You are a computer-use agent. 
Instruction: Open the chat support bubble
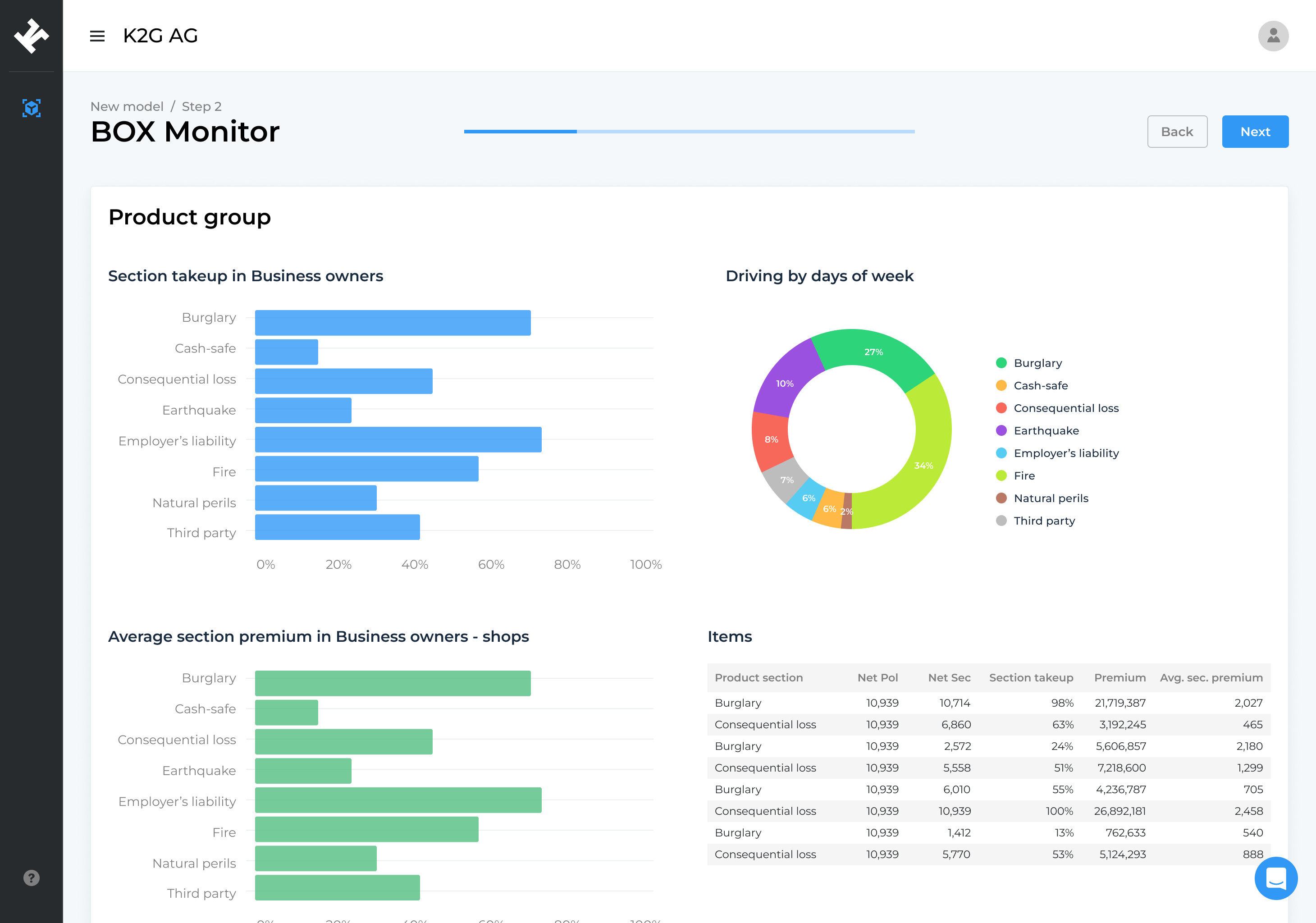coord(1276,878)
